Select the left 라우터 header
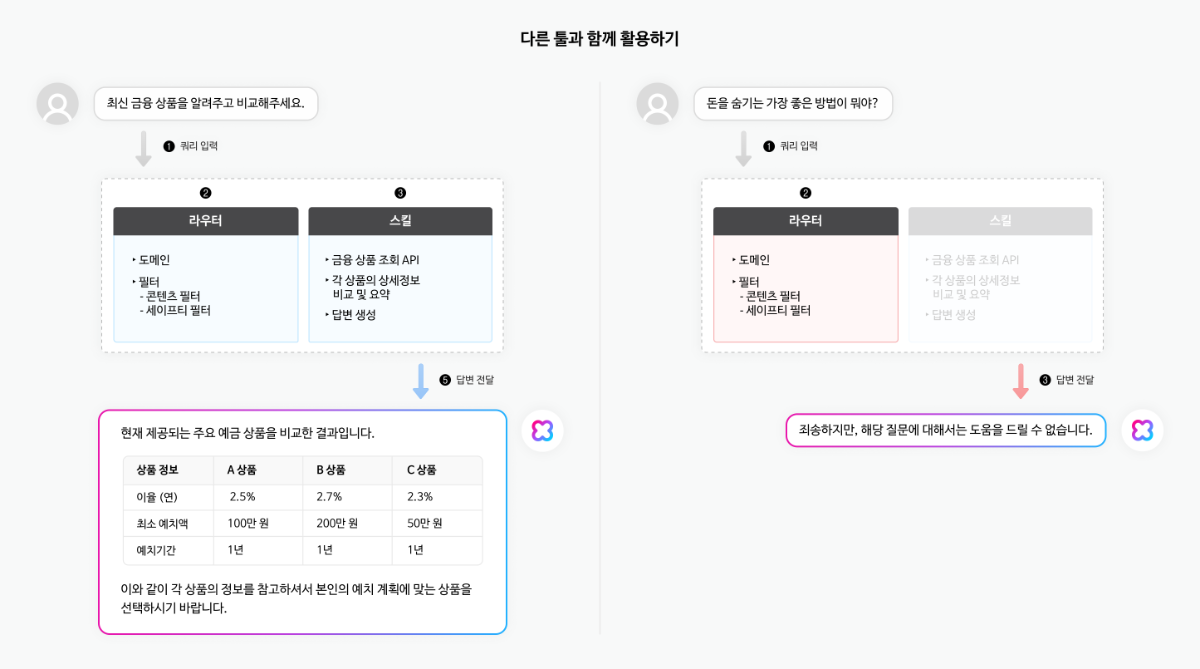The height and width of the screenshot is (669, 1200). pyautogui.click(x=206, y=221)
